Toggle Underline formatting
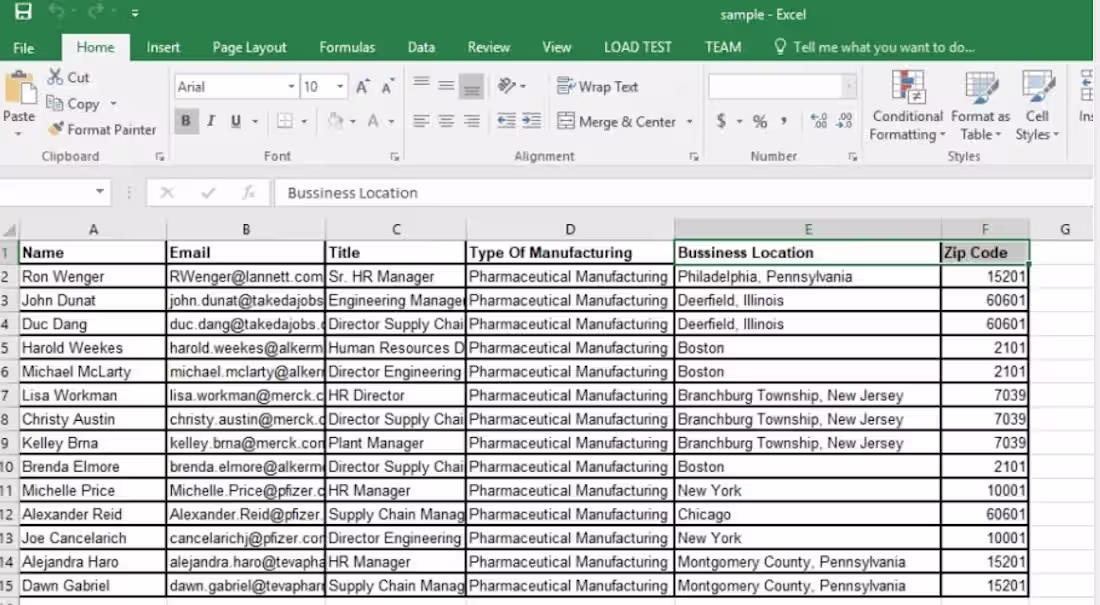Screen dimensions: 1100x605 [236, 121]
